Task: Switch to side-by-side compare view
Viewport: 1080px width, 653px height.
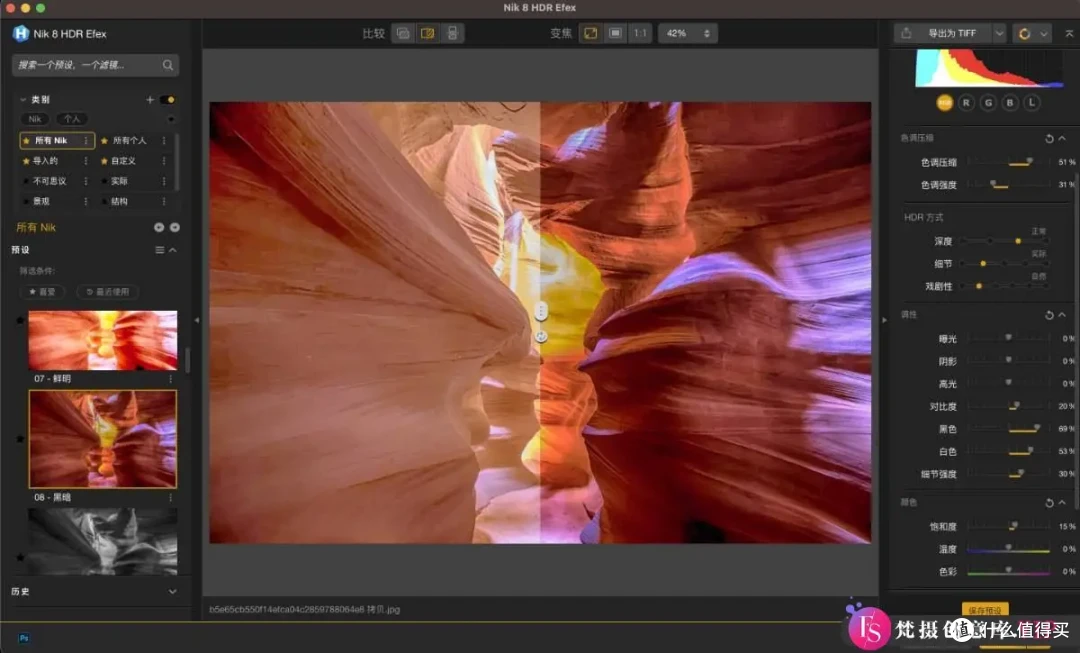Action: click(453, 33)
